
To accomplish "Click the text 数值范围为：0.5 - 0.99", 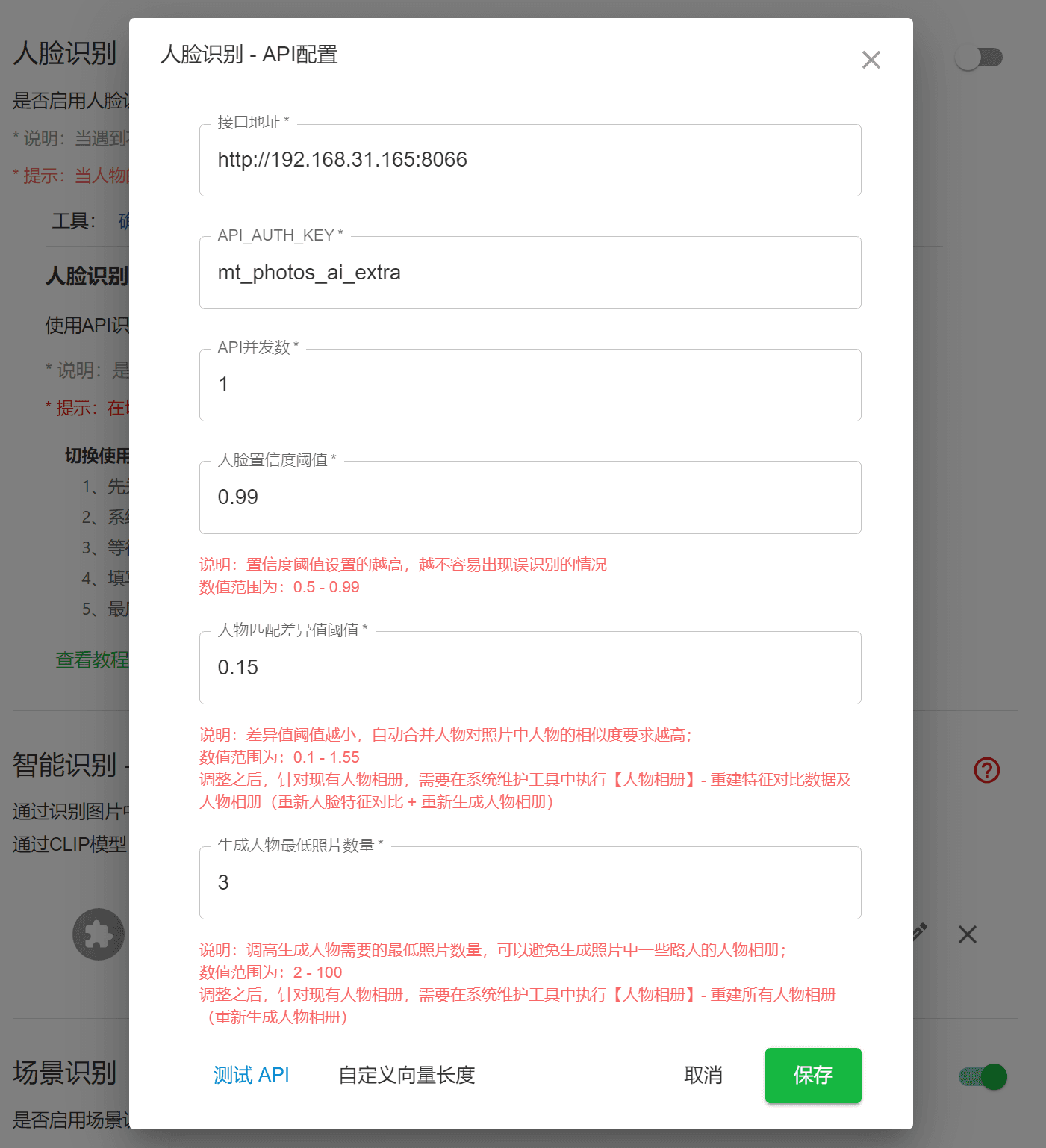I will pos(279,587).
